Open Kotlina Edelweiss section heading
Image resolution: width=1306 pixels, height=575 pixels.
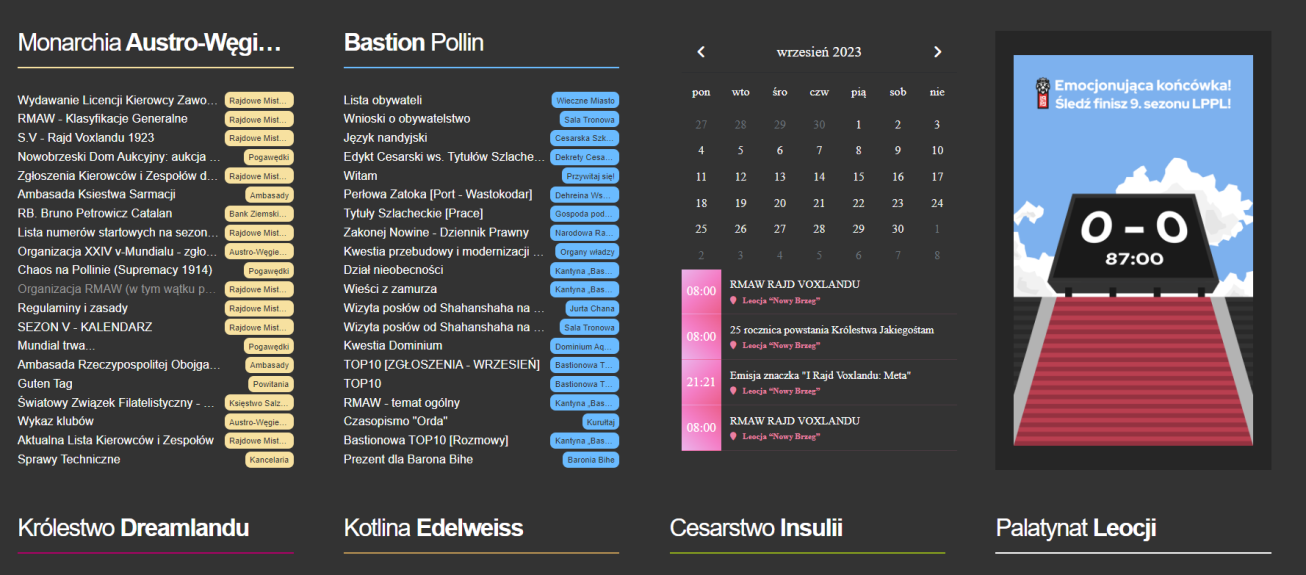[x=433, y=528]
